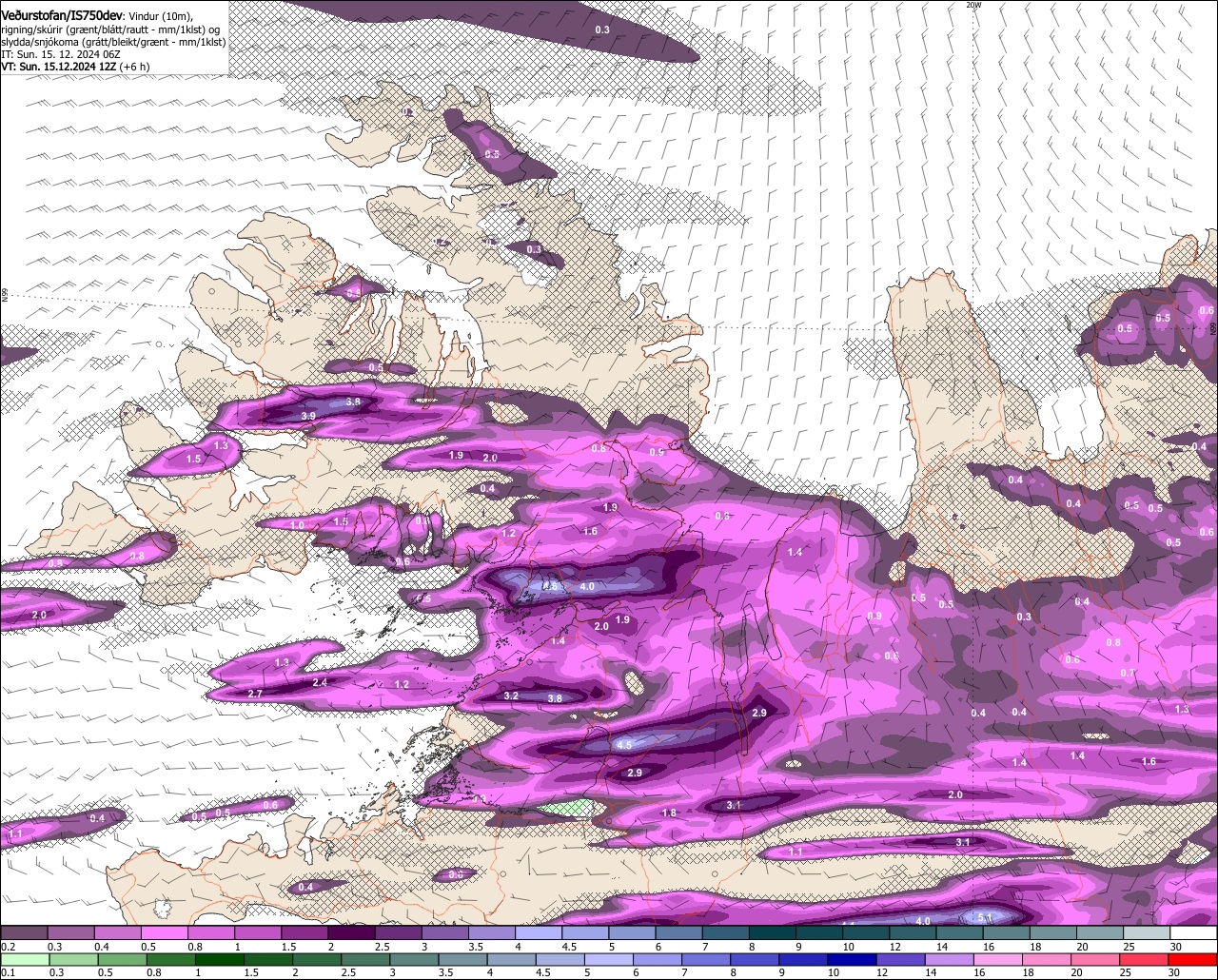Select upper legend slate blue swatch at 6
Image resolution: width=1218 pixels, height=980 pixels.
coord(679,933)
